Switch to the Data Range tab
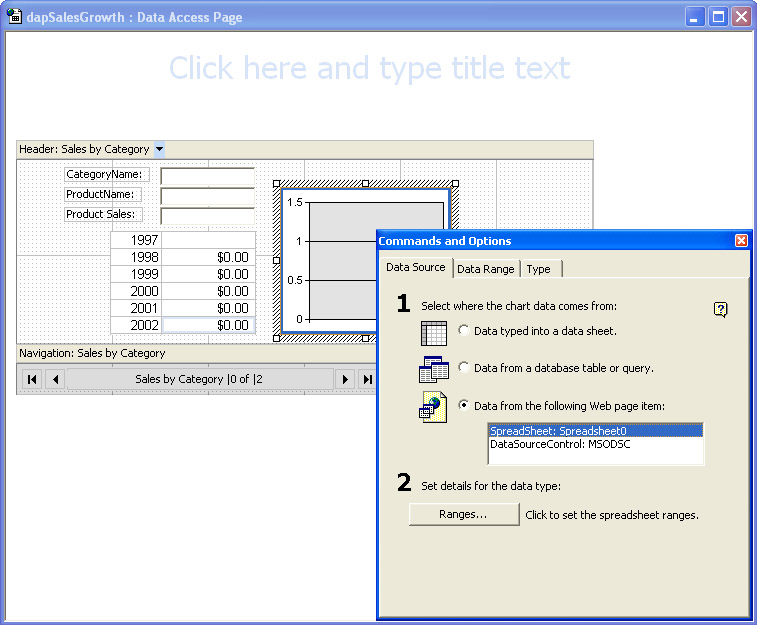The image size is (757, 625). click(x=486, y=269)
